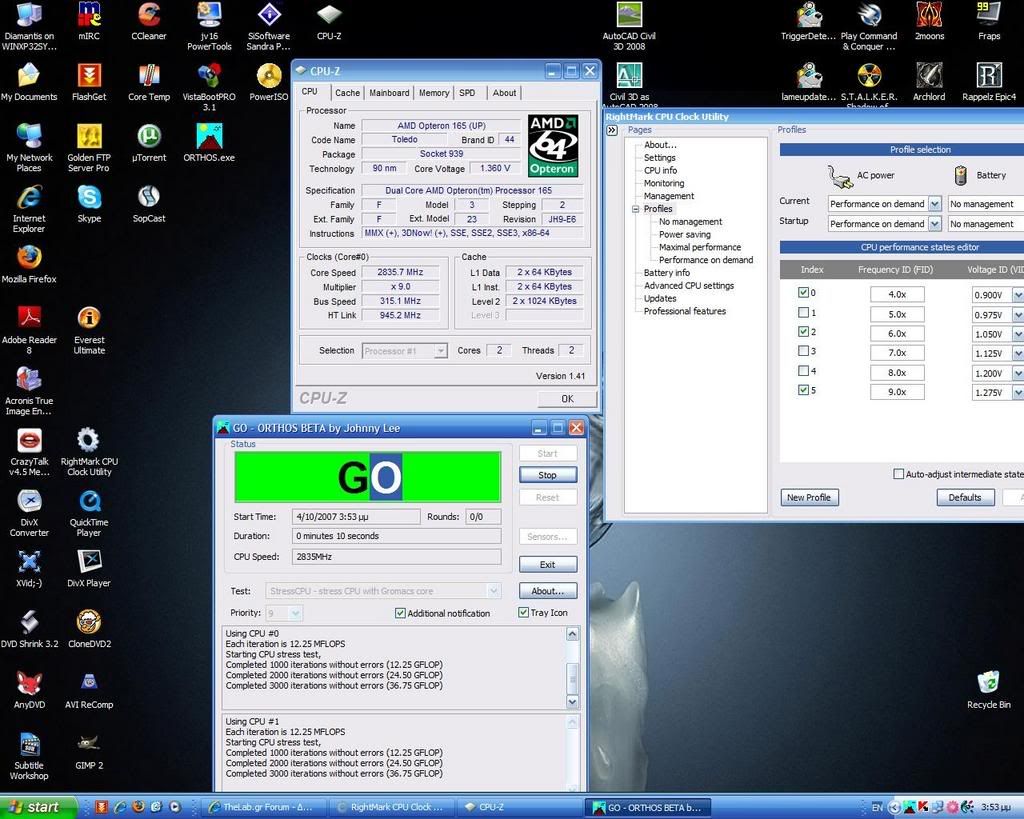Open AnyDVD desktop shortcut

pos(29,689)
